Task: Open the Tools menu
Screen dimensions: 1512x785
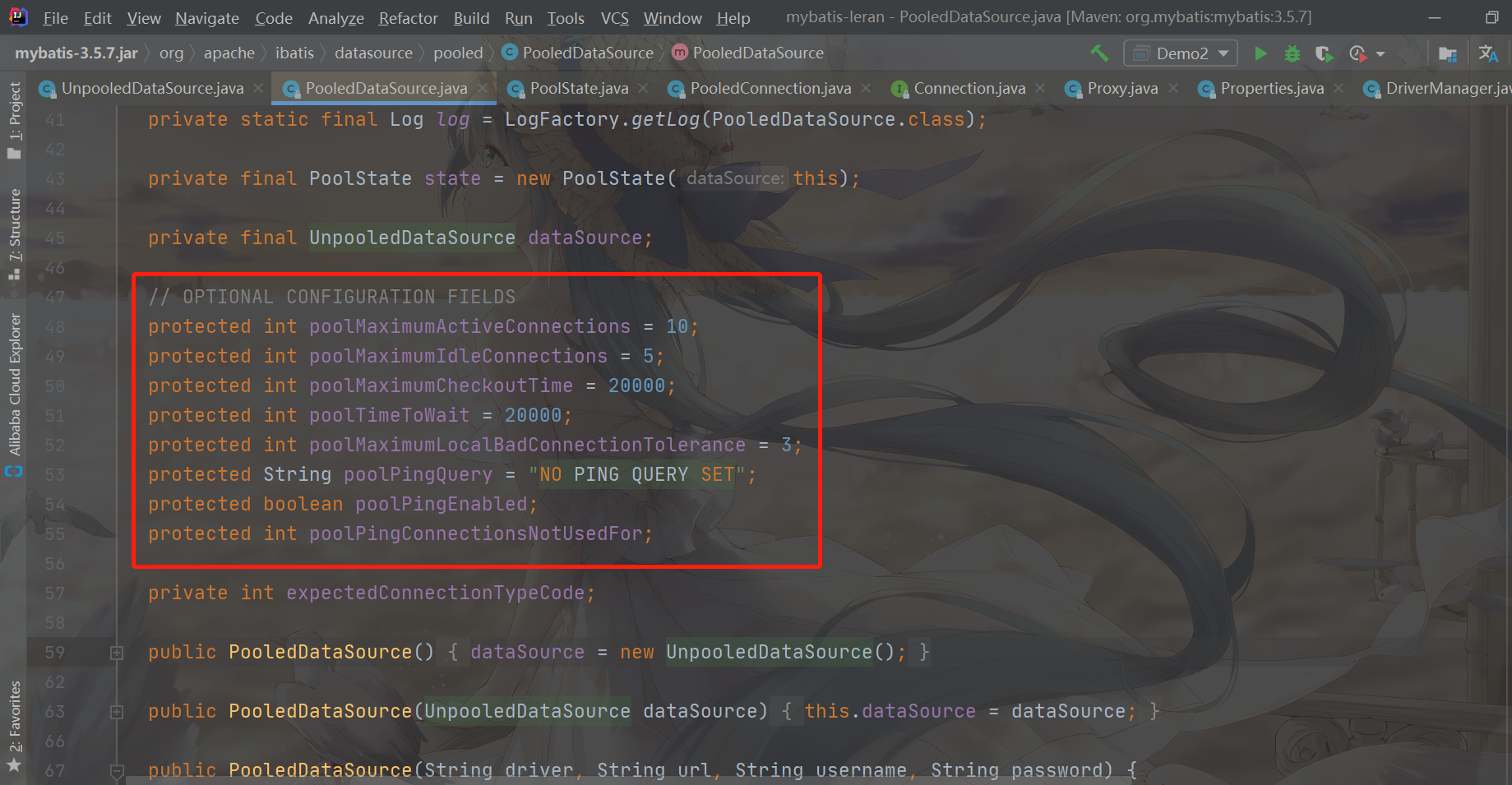Action: (566, 18)
